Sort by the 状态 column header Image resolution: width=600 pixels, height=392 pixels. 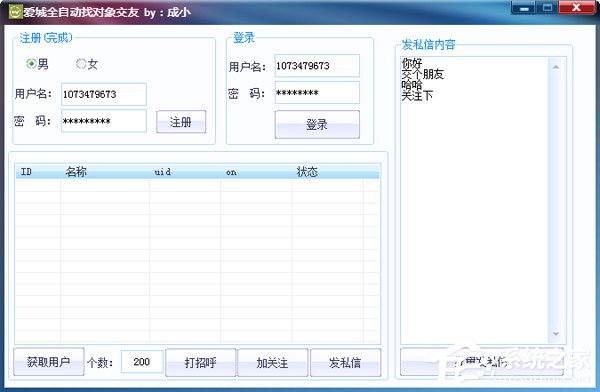coord(327,172)
